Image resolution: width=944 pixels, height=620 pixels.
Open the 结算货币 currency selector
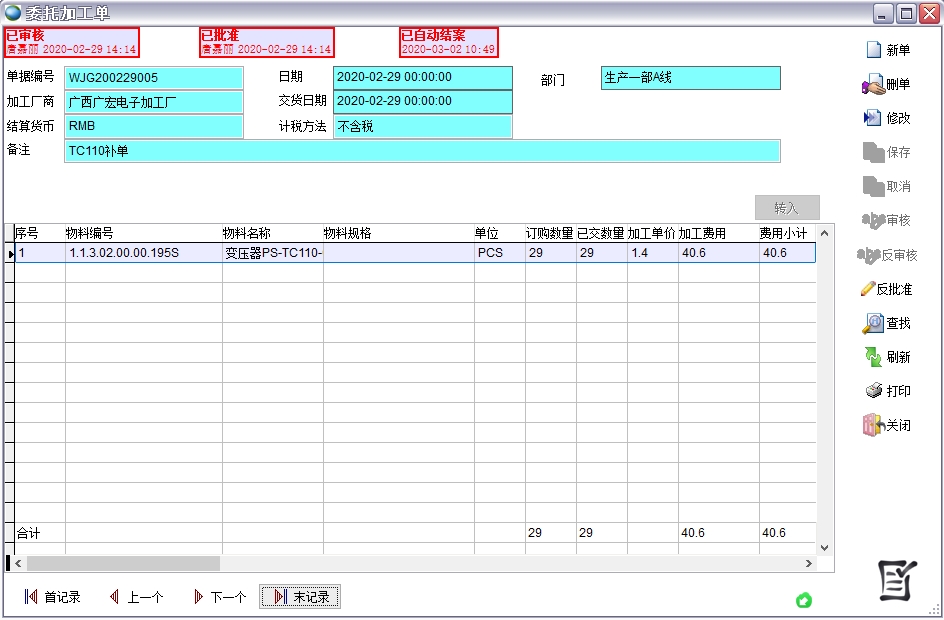point(154,127)
